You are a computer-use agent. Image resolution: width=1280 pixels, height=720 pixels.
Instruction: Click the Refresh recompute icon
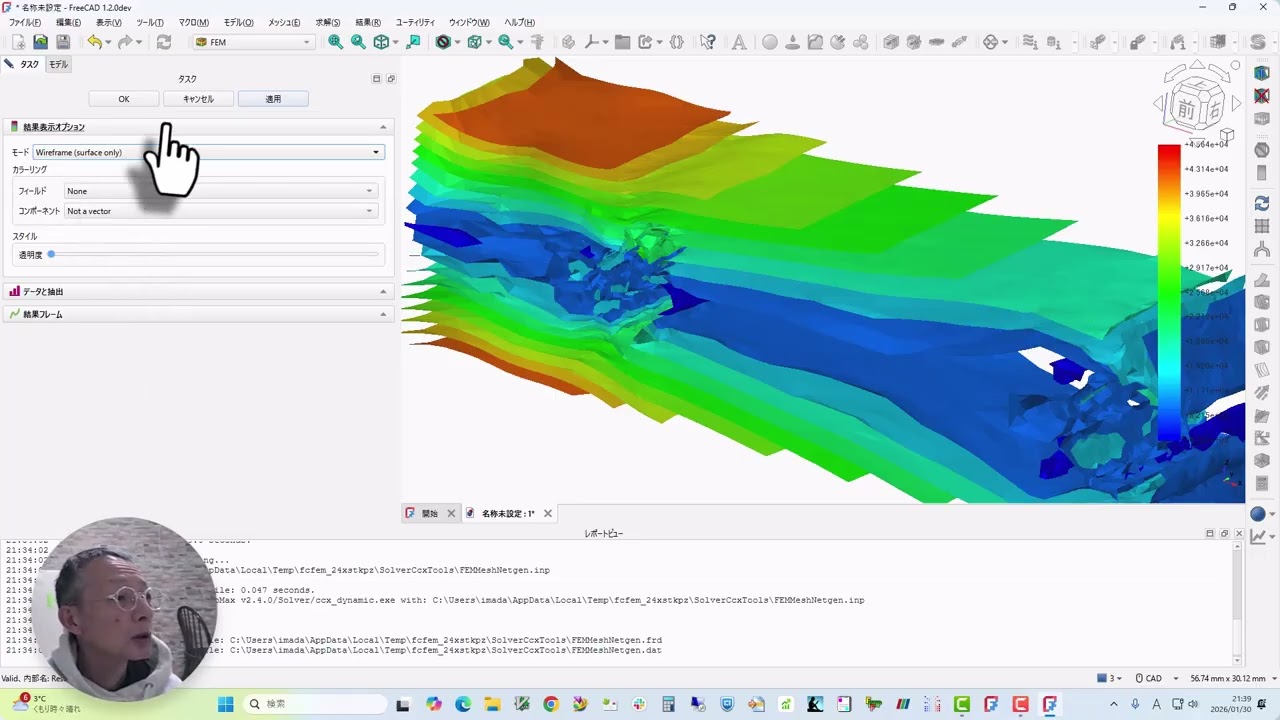pos(164,42)
